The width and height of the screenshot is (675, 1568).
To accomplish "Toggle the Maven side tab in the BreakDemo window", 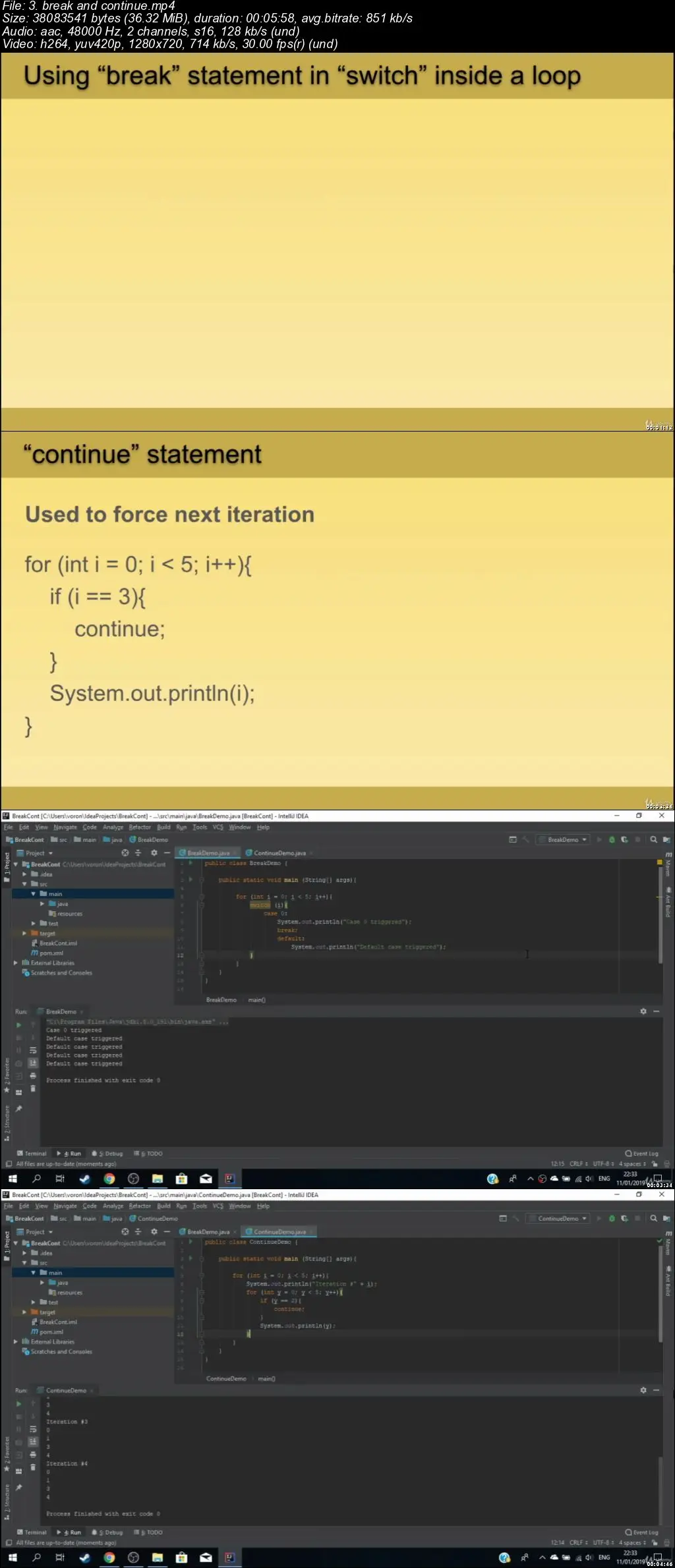I will pyautogui.click(x=668, y=864).
